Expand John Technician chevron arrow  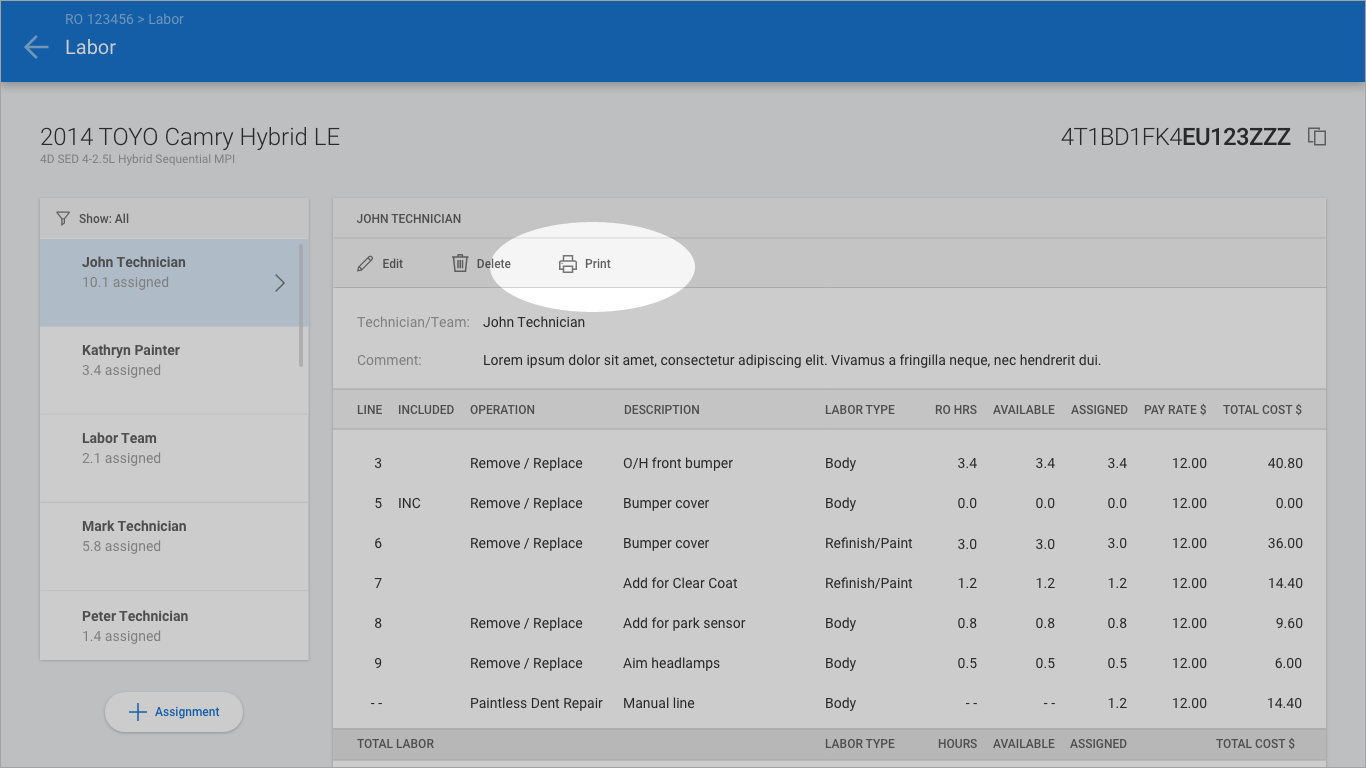(280, 283)
